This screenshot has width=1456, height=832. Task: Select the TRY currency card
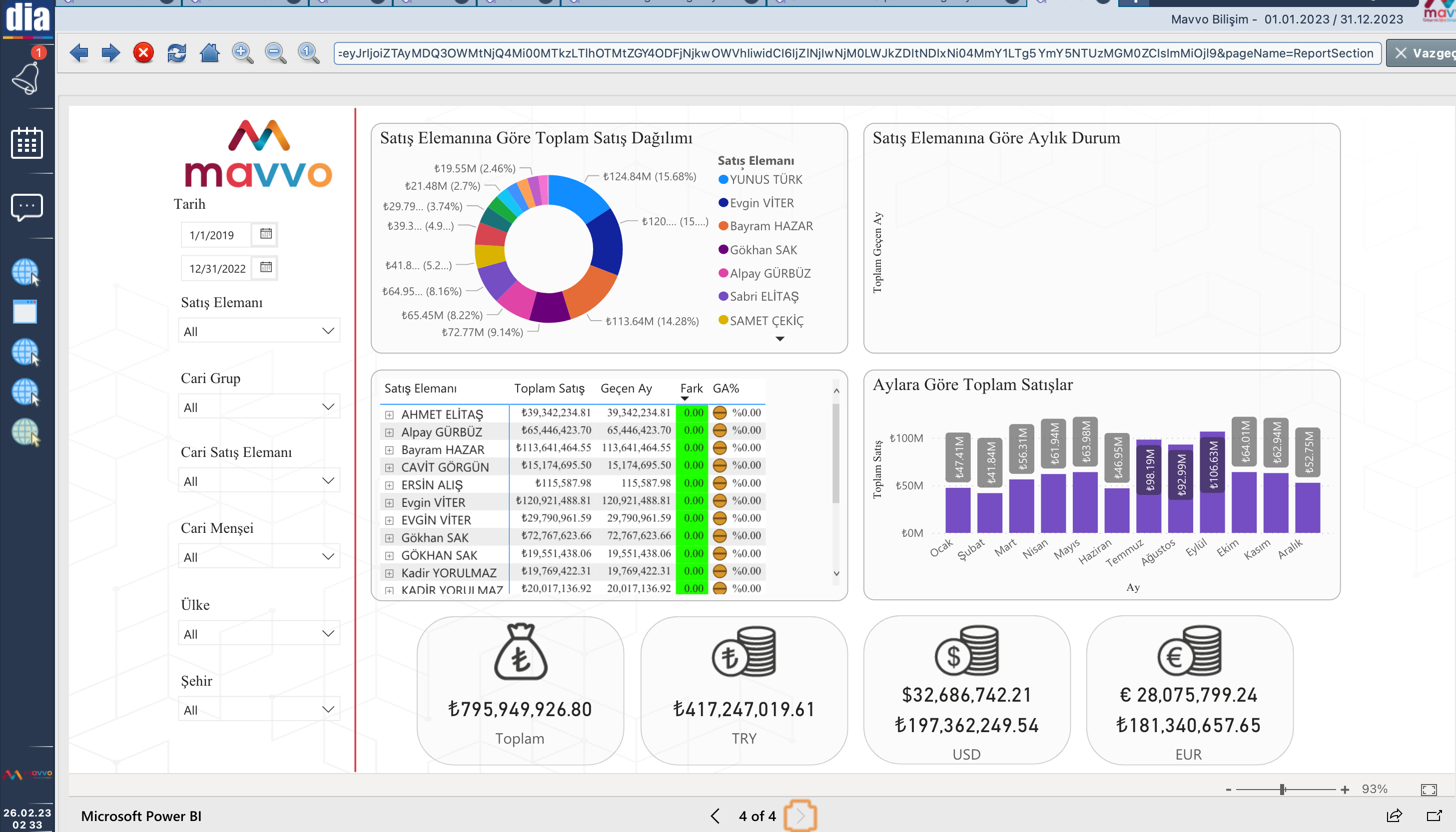tap(743, 690)
